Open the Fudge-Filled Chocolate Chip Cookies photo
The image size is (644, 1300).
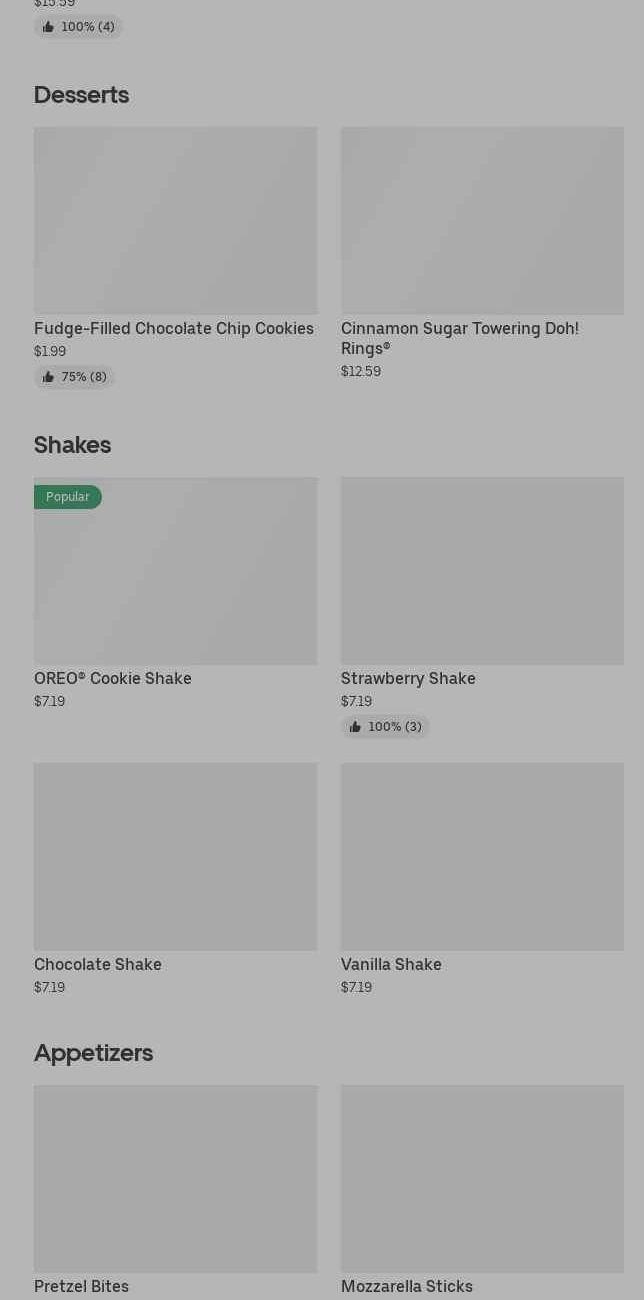(175, 220)
